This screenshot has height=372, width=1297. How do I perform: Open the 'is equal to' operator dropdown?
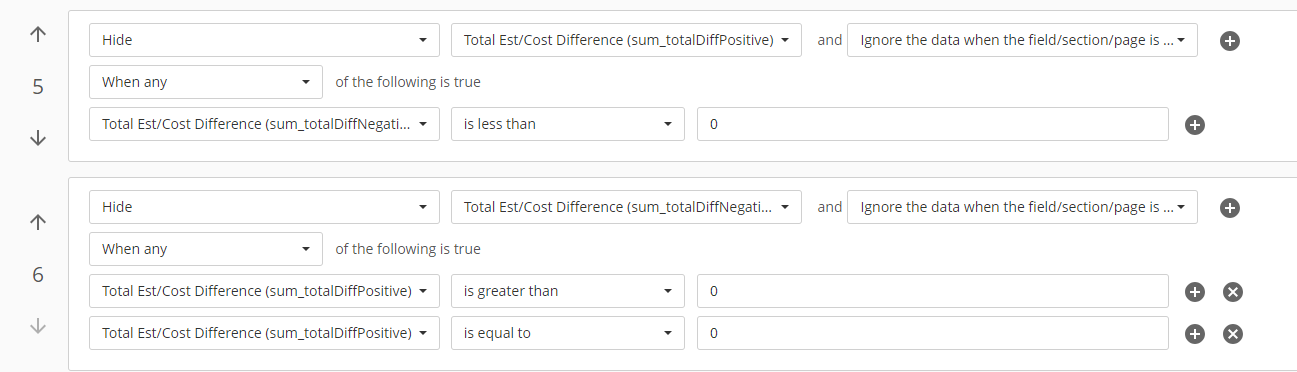coord(568,333)
